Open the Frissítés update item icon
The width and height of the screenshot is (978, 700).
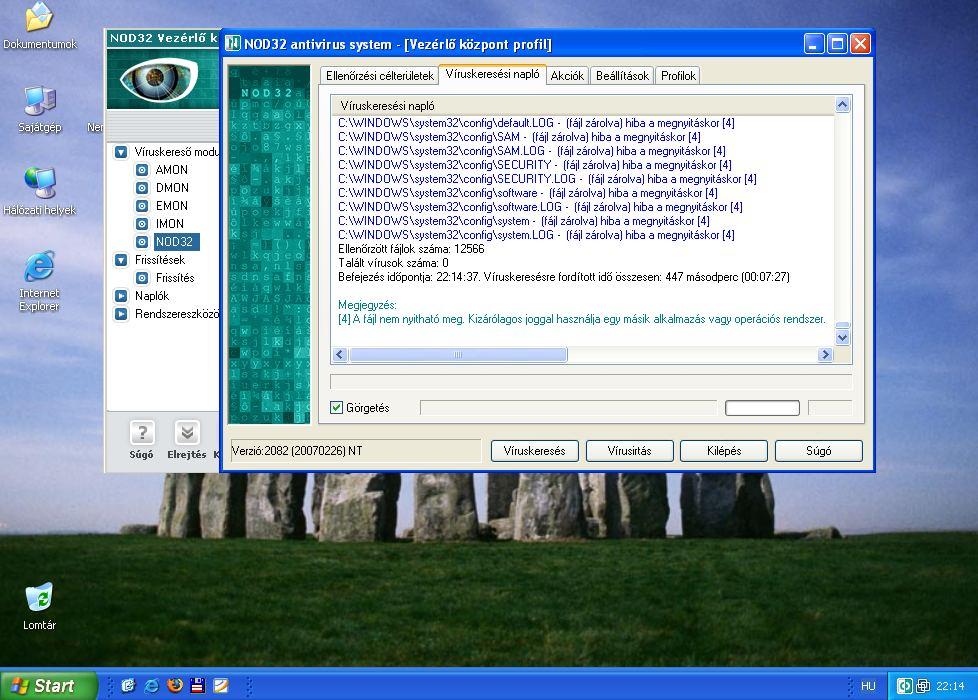[x=142, y=278]
